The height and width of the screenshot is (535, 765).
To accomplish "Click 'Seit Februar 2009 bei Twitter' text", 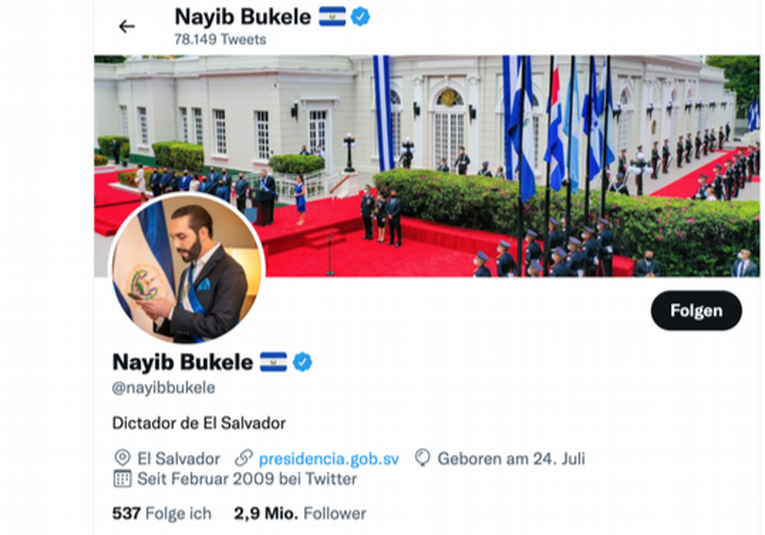I will (x=247, y=479).
